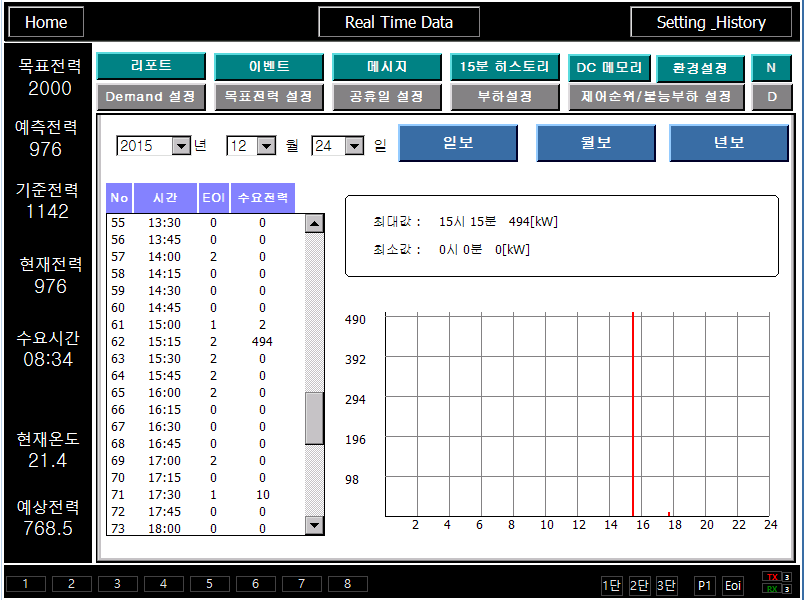Show the 월보 monthly report
Screen dimensions: 804x600
tap(596, 143)
